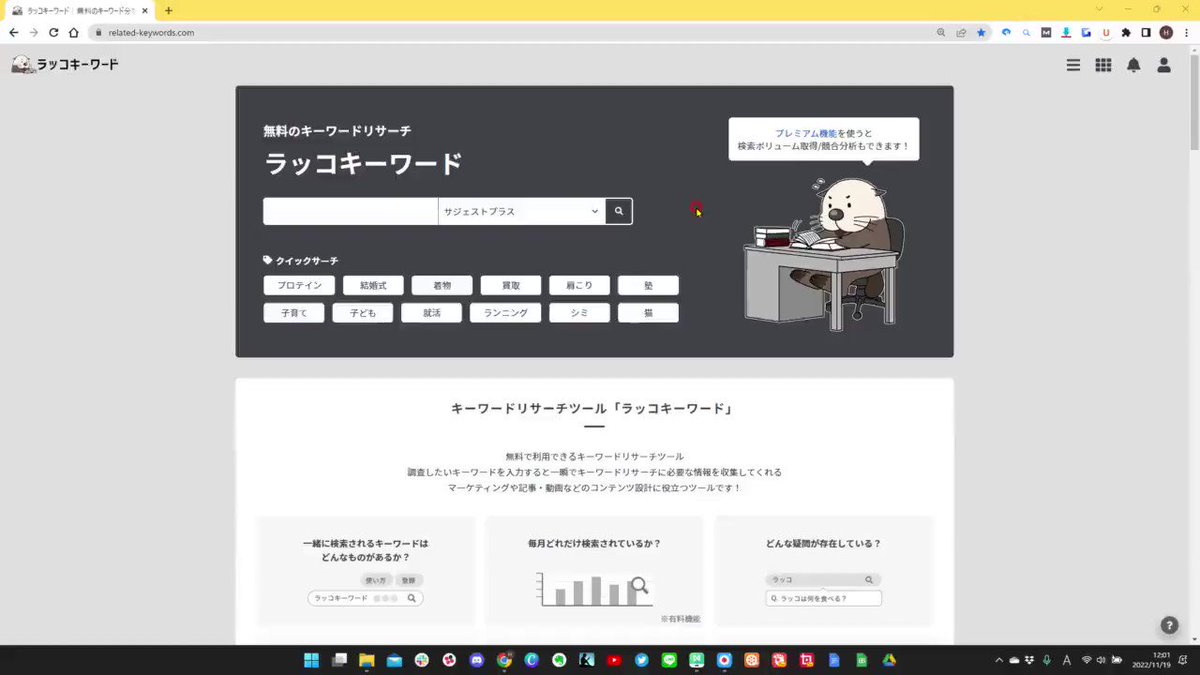Viewport: 1200px width, 675px height.
Task: Click the どんな疑問が存在している card
Action: click(x=823, y=571)
